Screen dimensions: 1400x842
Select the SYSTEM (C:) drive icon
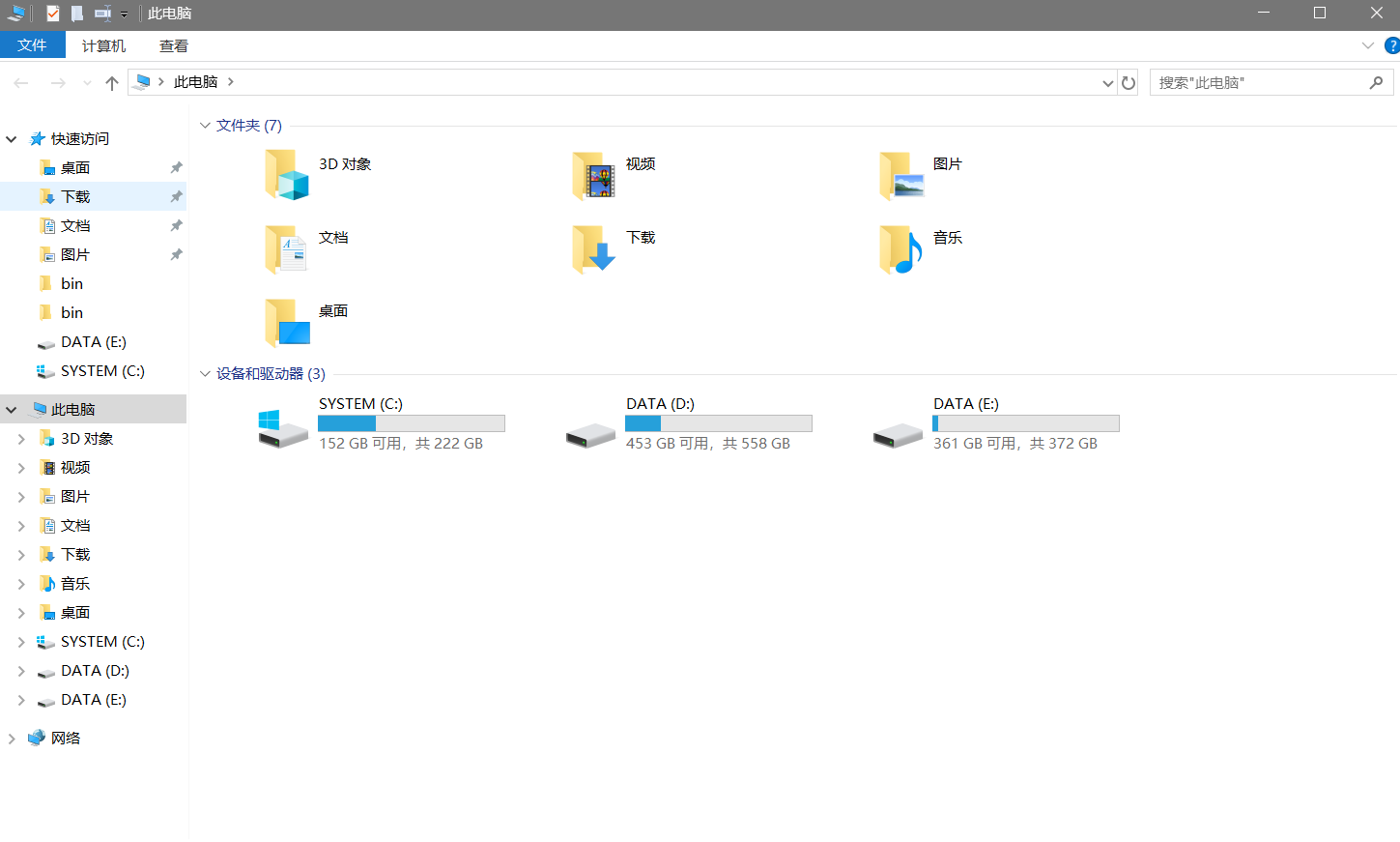tap(283, 428)
